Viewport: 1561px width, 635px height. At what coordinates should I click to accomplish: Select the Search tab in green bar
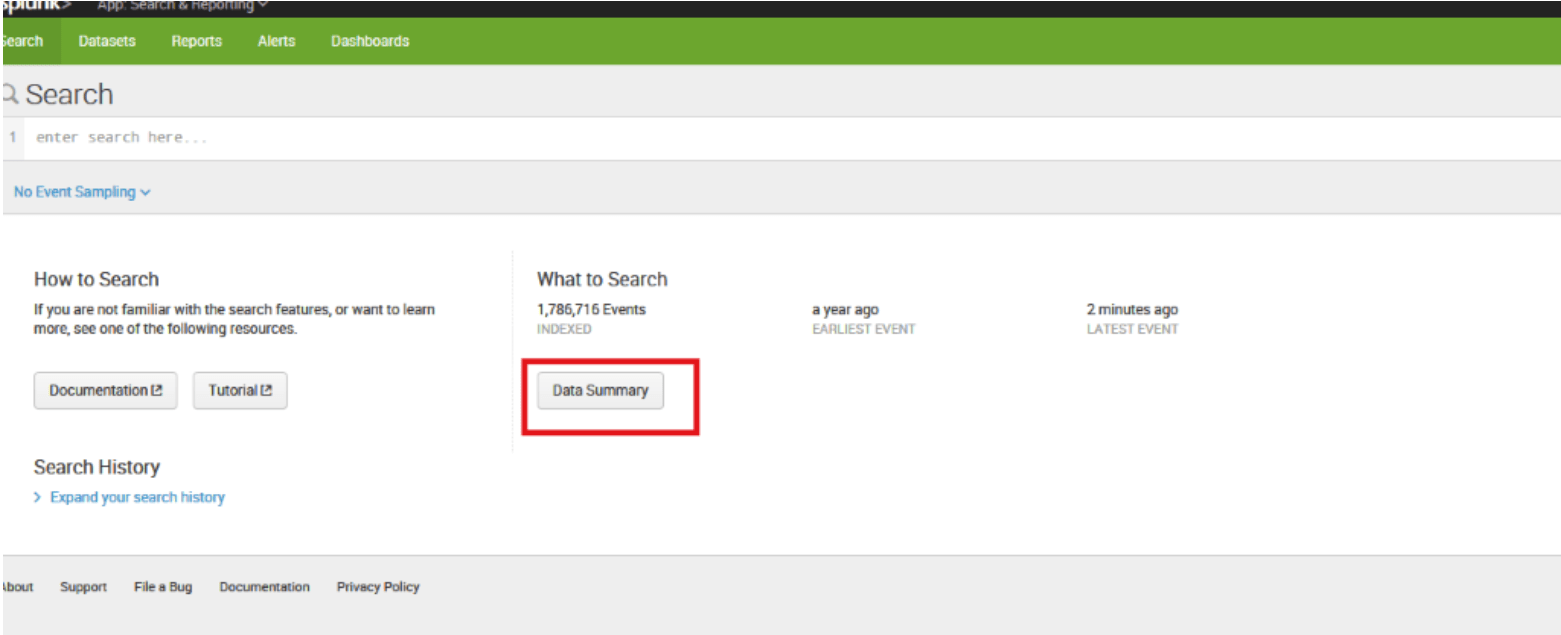22,41
